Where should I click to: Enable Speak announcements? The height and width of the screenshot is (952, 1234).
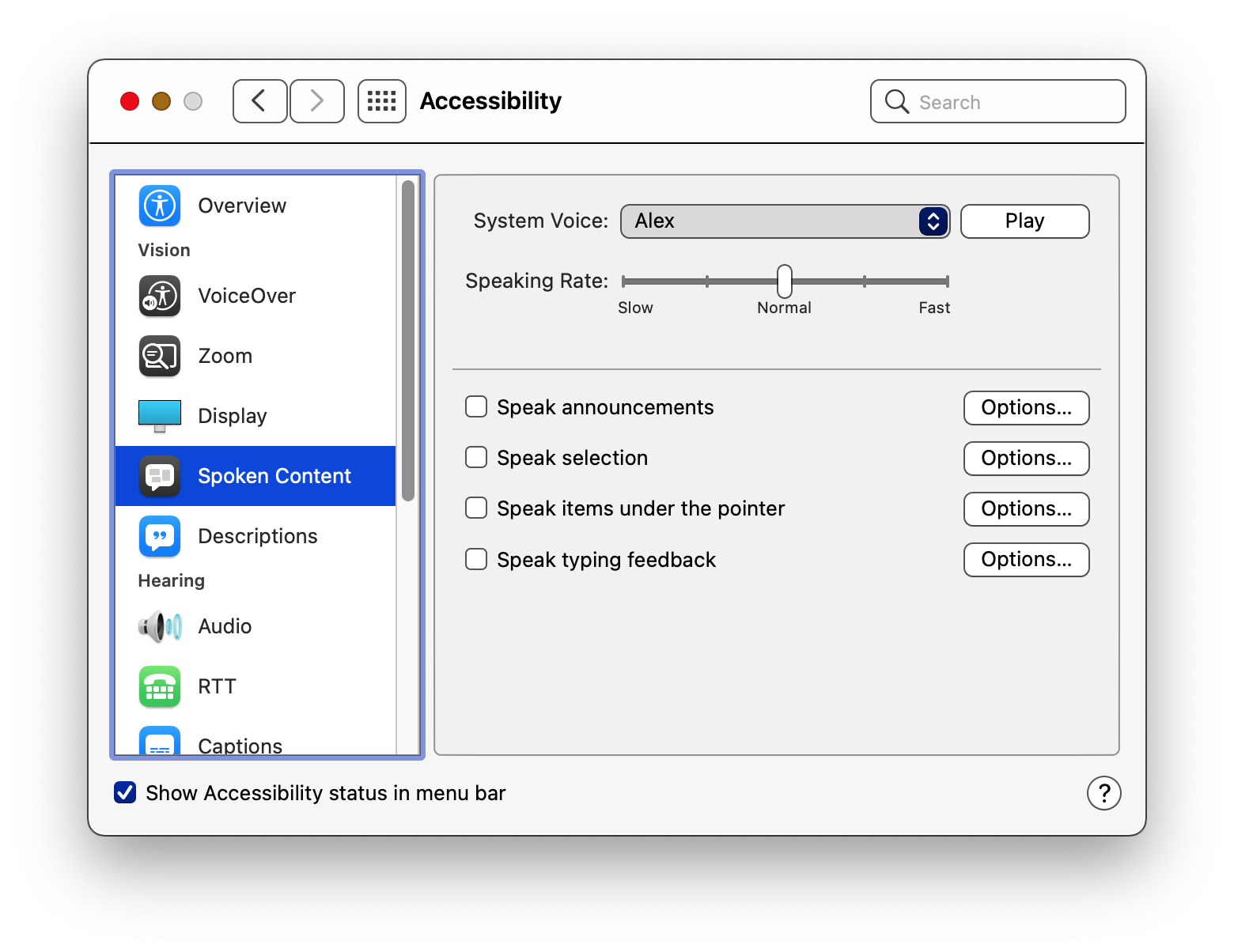475,406
